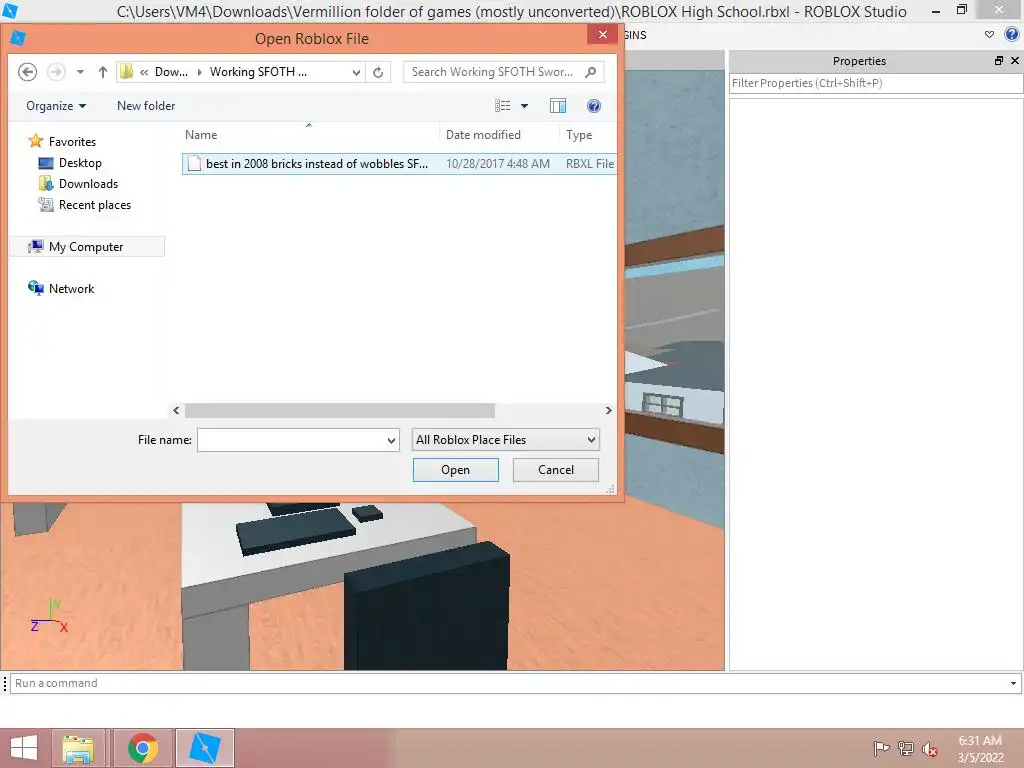
Task: Select best in 2008 bricks file
Action: tap(399, 164)
